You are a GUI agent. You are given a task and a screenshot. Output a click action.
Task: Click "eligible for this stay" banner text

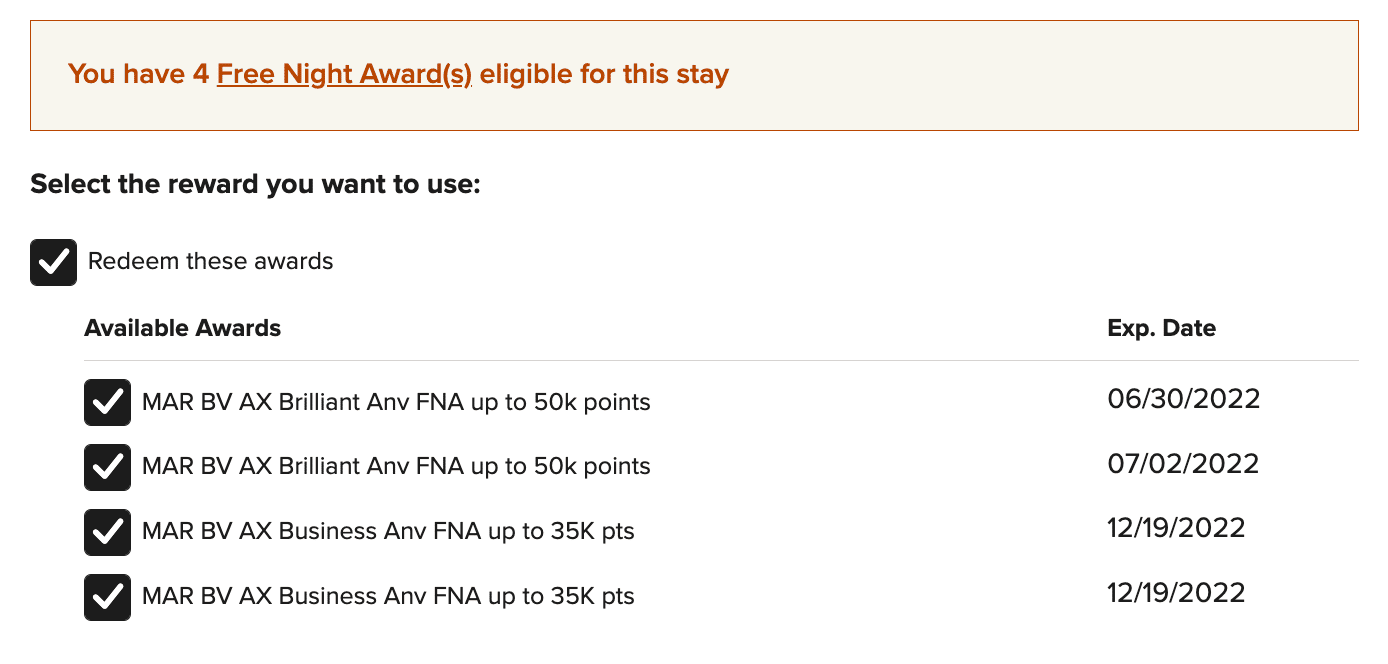pos(604,74)
